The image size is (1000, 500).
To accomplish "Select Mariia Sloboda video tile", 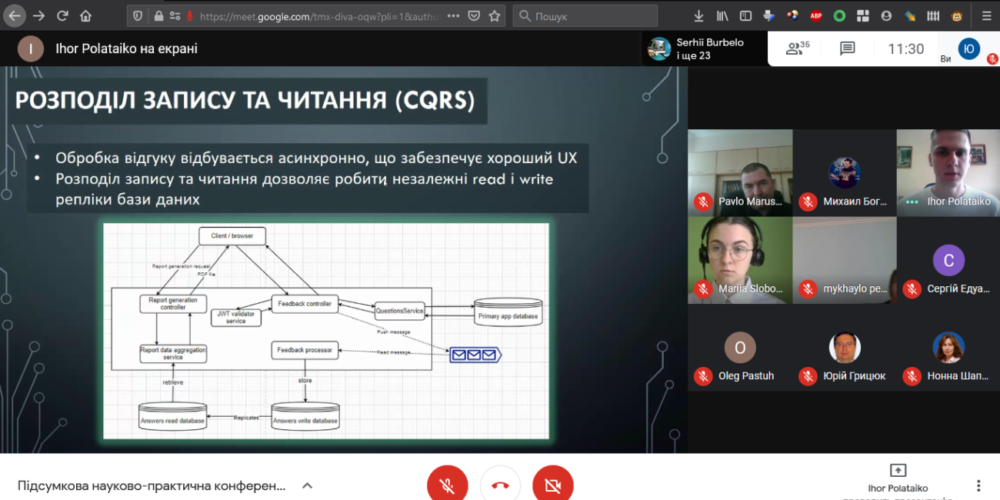I will tap(740, 260).
